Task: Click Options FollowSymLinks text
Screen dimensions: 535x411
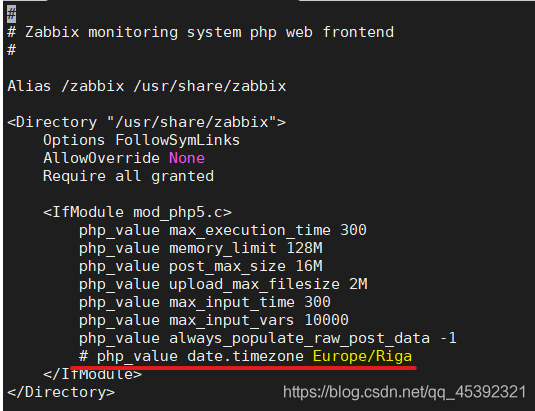Action: pyautogui.click(x=142, y=140)
